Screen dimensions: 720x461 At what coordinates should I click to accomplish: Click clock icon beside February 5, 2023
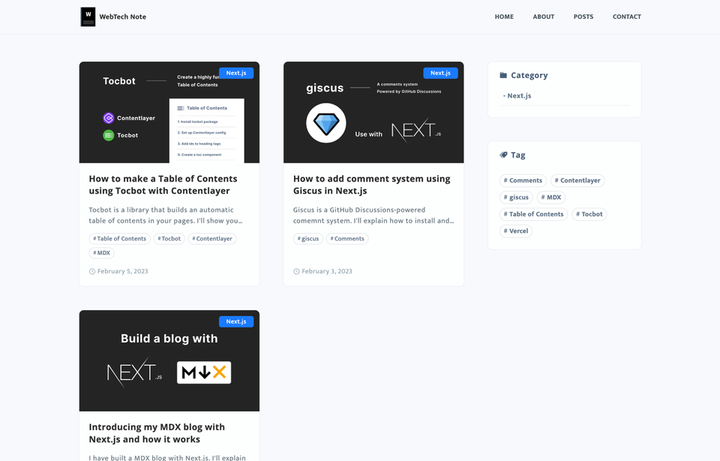click(92, 271)
